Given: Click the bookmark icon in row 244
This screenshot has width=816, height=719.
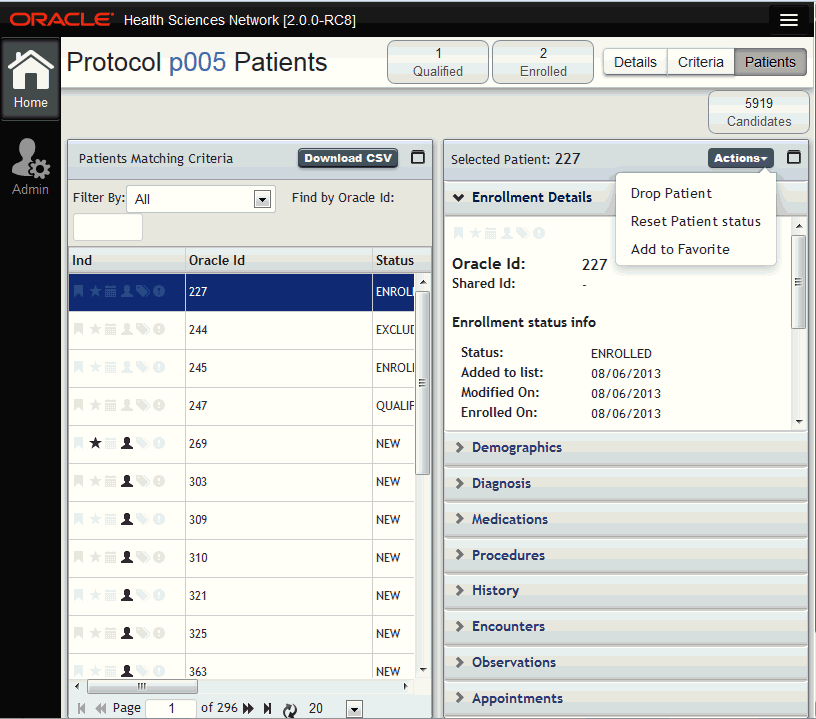Looking at the screenshot, I should [79, 329].
